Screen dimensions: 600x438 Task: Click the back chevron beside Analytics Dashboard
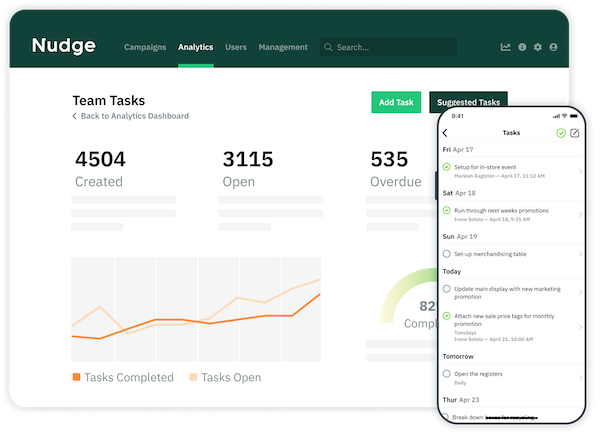pyautogui.click(x=75, y=116)
